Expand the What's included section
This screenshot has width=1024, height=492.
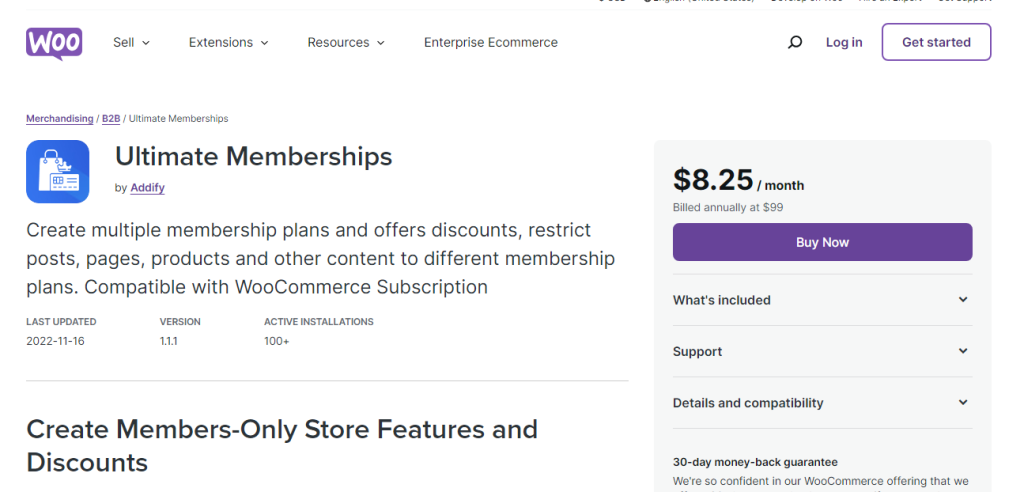(x=822, y=300)
